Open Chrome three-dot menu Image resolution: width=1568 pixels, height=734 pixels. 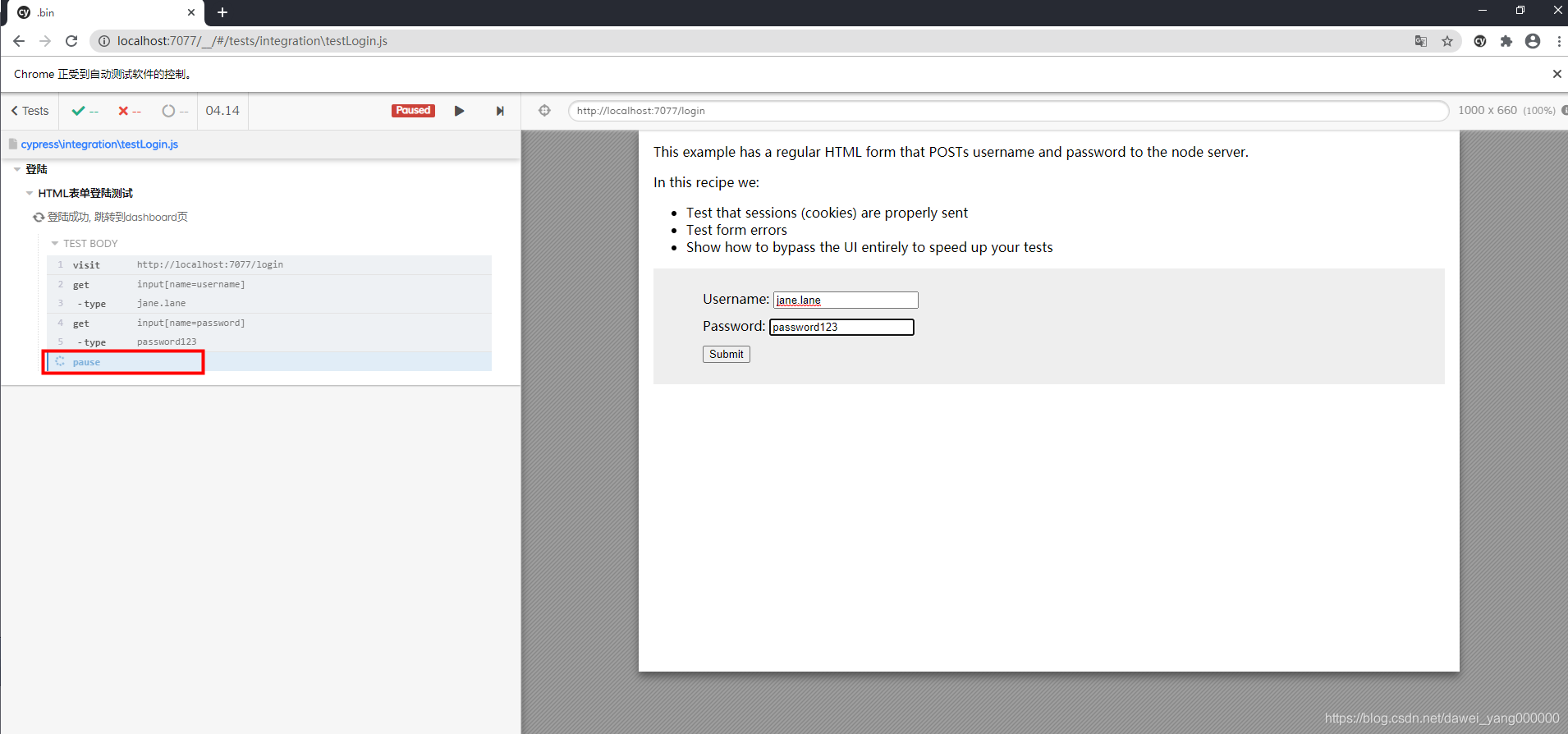(x=1559, y=41)
